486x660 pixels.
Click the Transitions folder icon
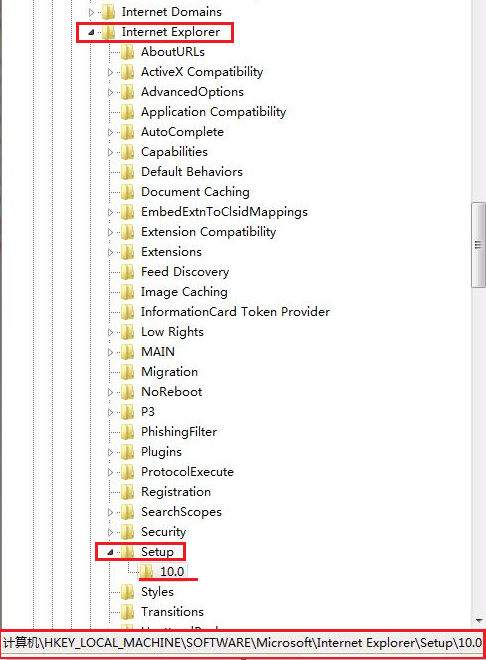point(127,612)
